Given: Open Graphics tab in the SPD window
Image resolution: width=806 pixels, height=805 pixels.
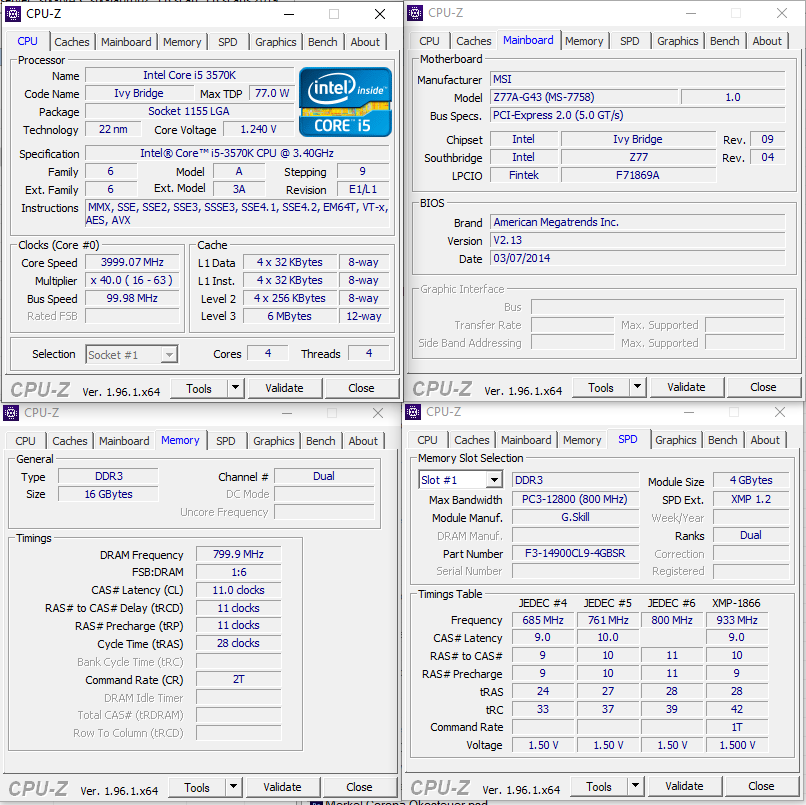Looking at the screenshot, I should tap(675, 440).
